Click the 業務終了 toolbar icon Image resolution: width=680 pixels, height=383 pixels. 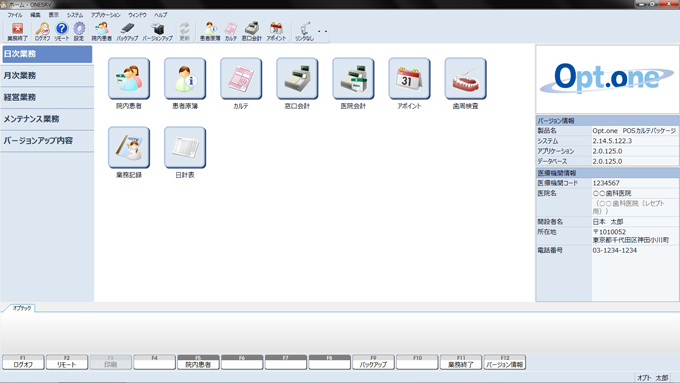point(17,32)
